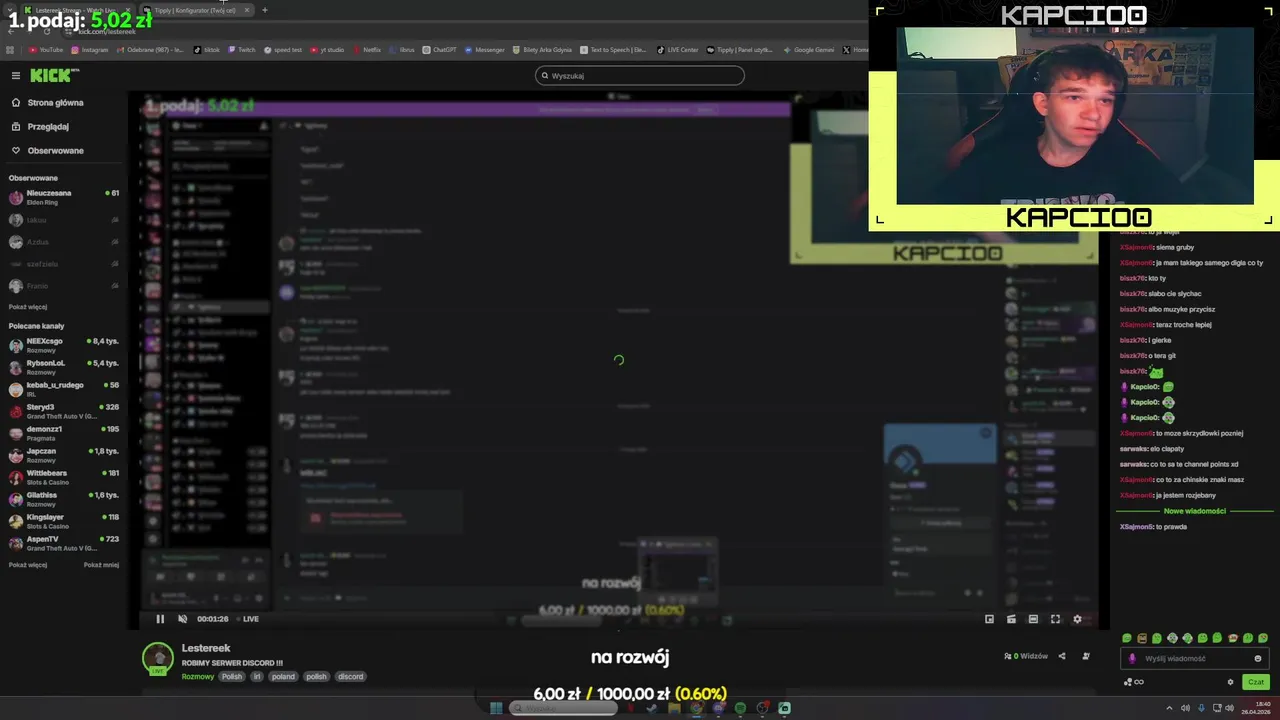Unmute the stream volume icon
Image resolution: width=1280 pixels, height=720 pixels.
click(x=182, y=619)
